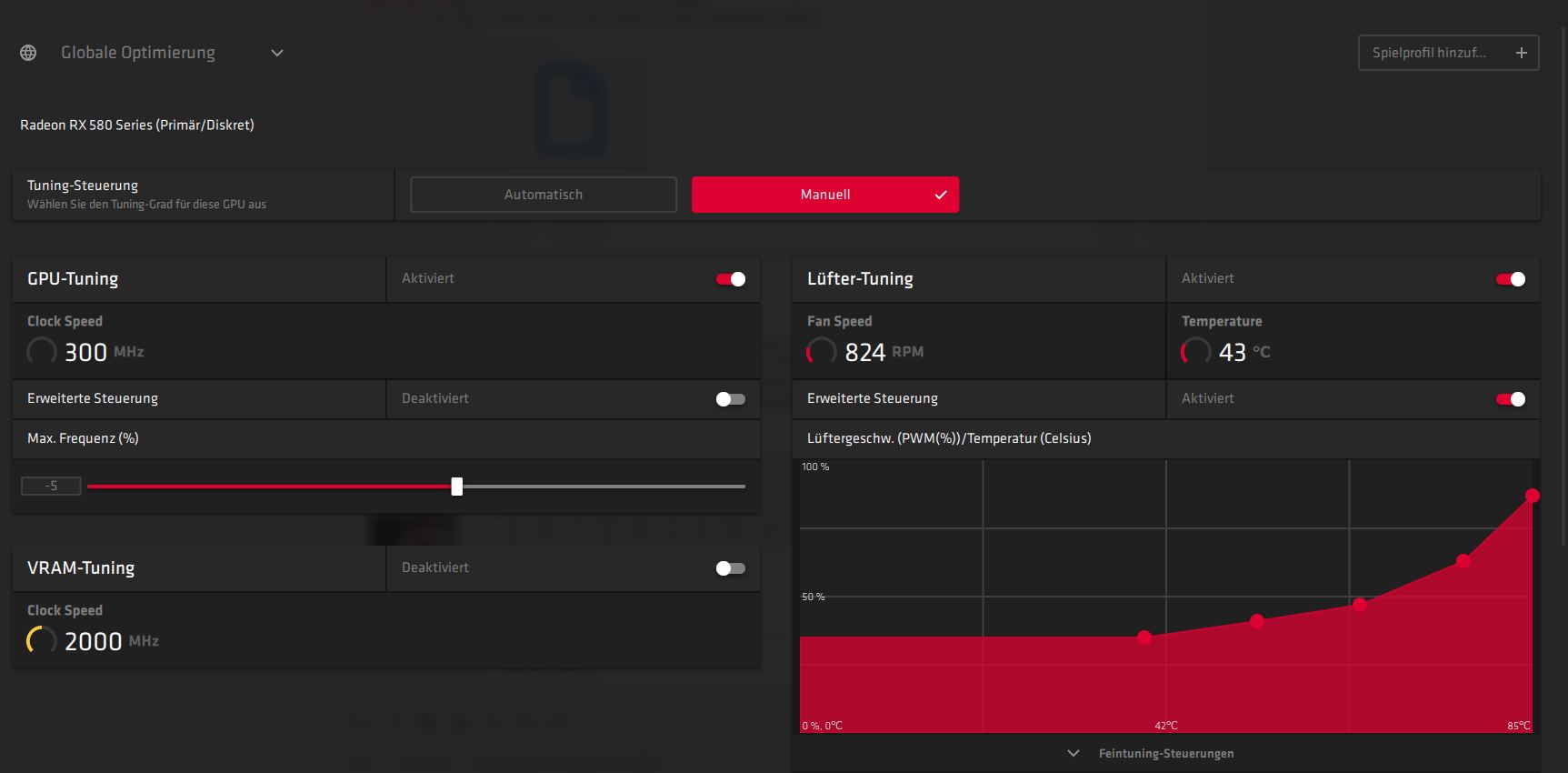Click the GPU Clock Speed gauge icon
1568x773 pixels.
pos(41,352)
